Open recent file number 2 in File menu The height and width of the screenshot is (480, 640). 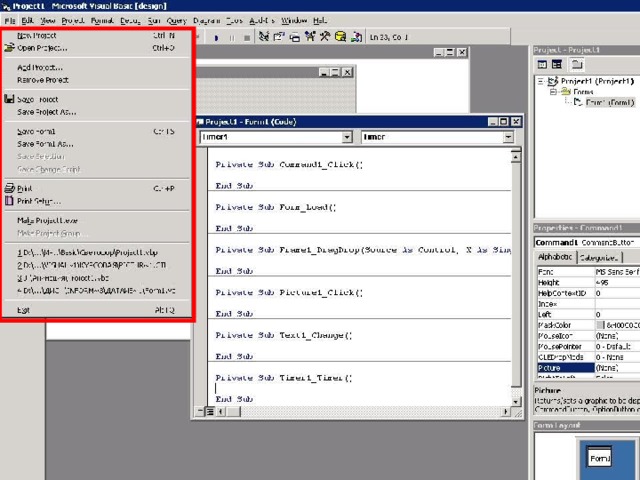[96, 265]
